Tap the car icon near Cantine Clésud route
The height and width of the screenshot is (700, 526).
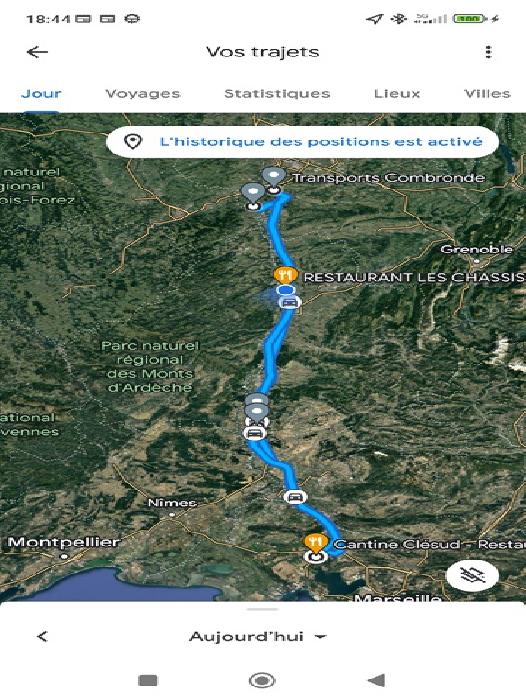[295, 496]
